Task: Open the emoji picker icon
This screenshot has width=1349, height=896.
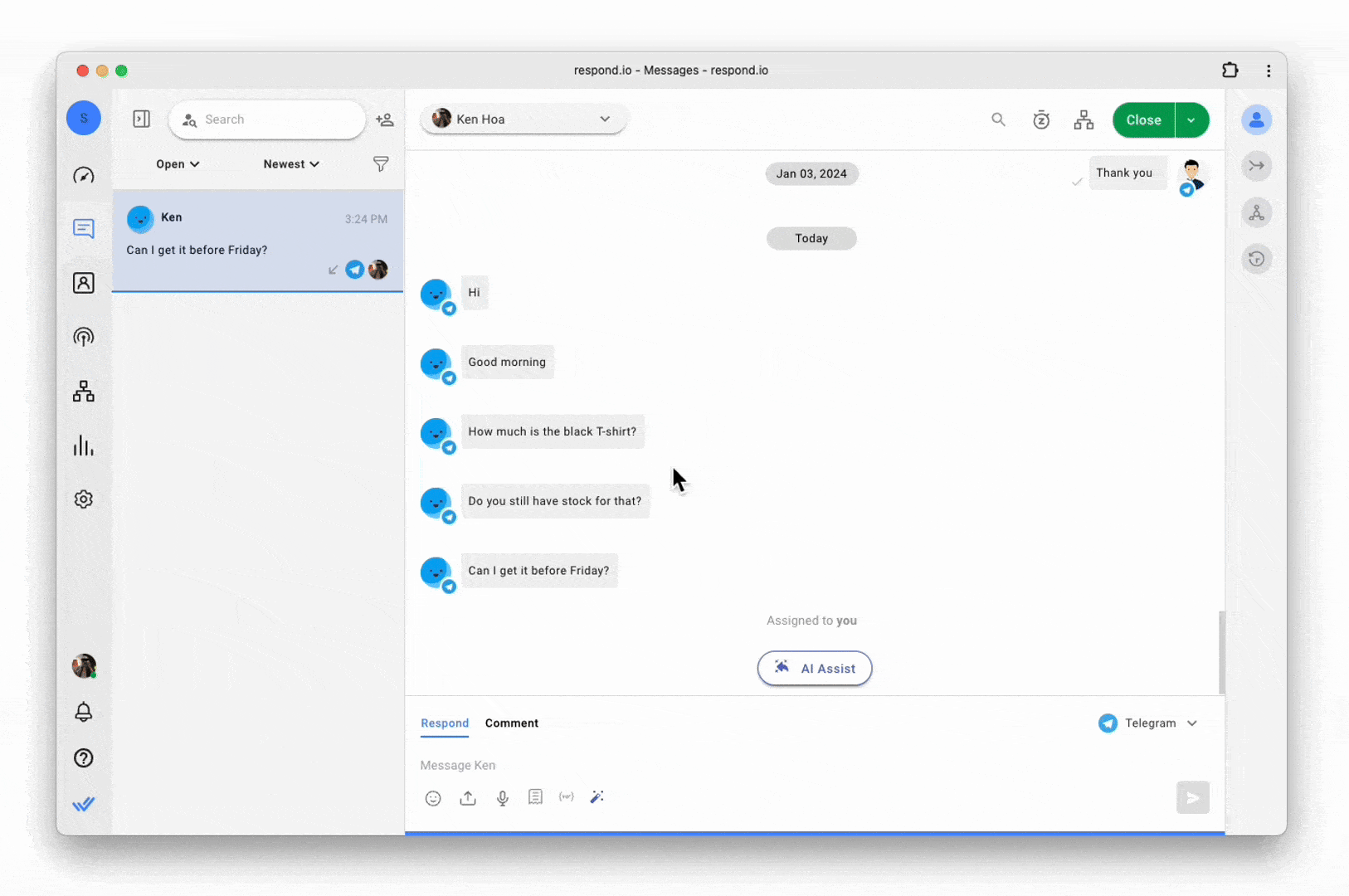Action: tap(433, 798)
